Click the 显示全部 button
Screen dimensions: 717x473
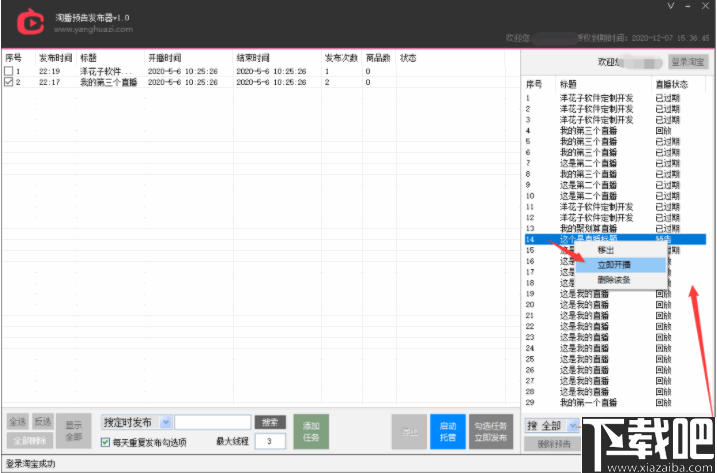(x=74, y=431)
